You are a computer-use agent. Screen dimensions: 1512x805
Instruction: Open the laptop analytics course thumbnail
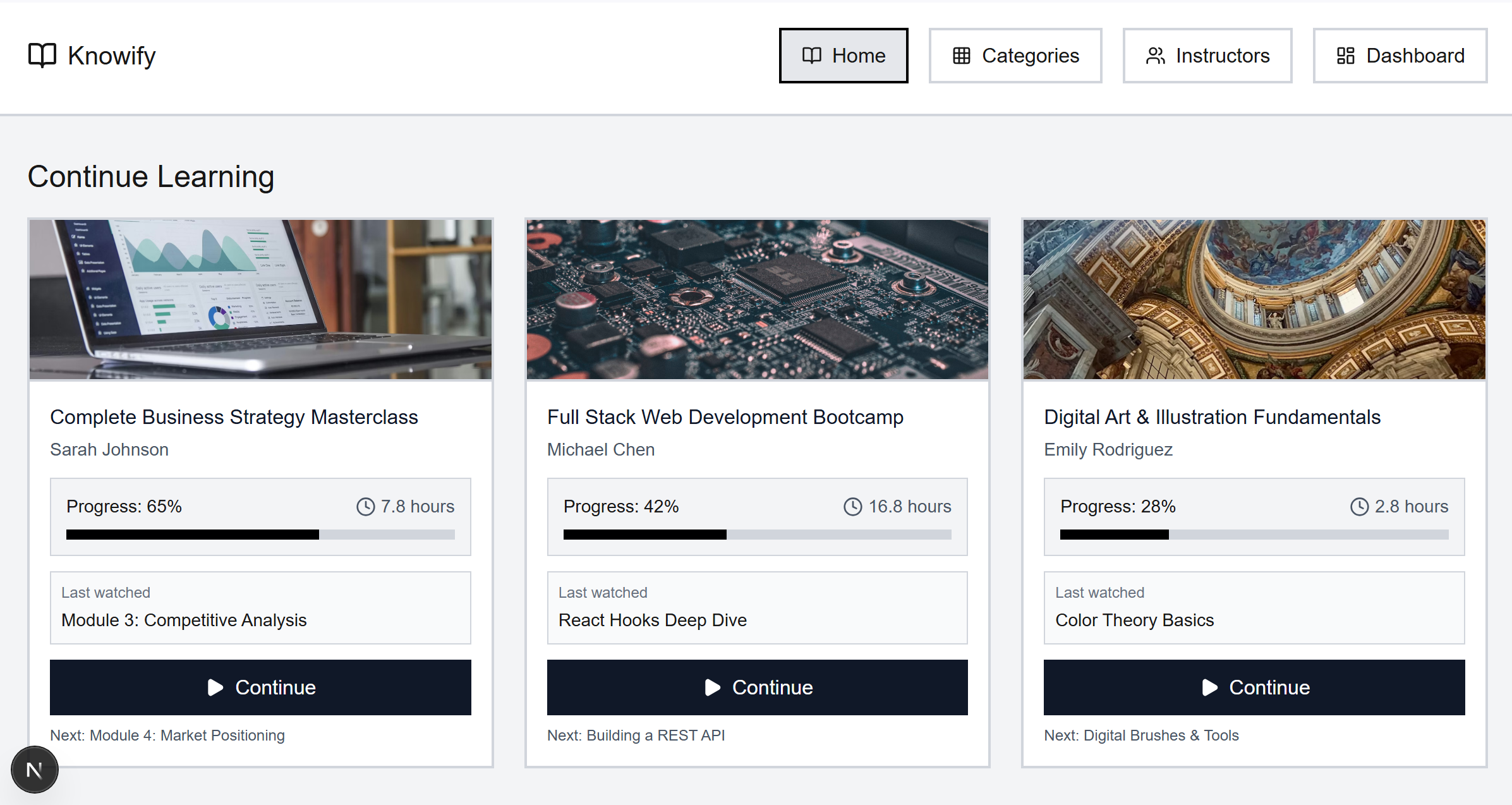pyautogui.click(x=260, y=300)
